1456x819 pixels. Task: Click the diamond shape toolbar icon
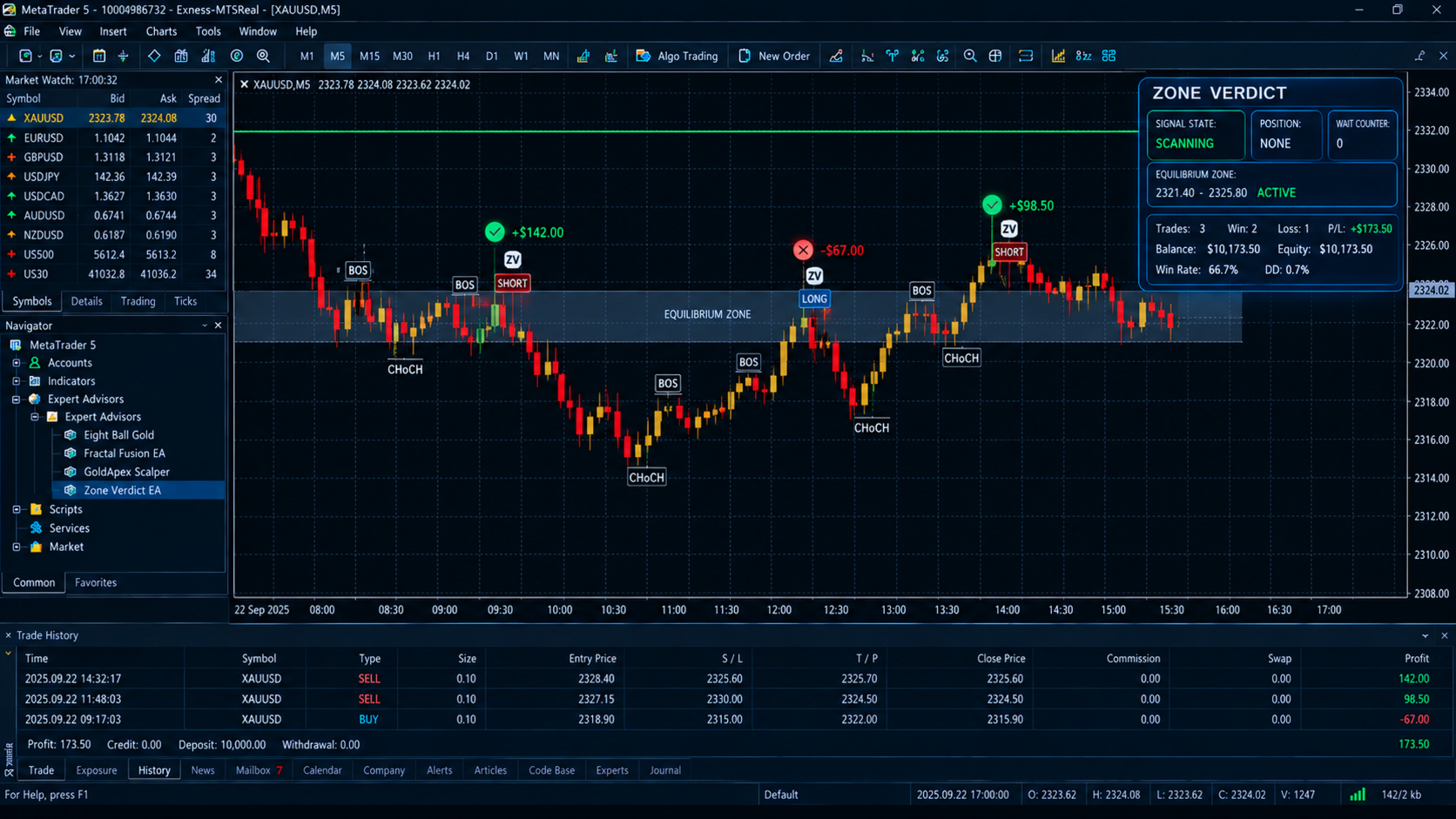[x=154, y=56]
